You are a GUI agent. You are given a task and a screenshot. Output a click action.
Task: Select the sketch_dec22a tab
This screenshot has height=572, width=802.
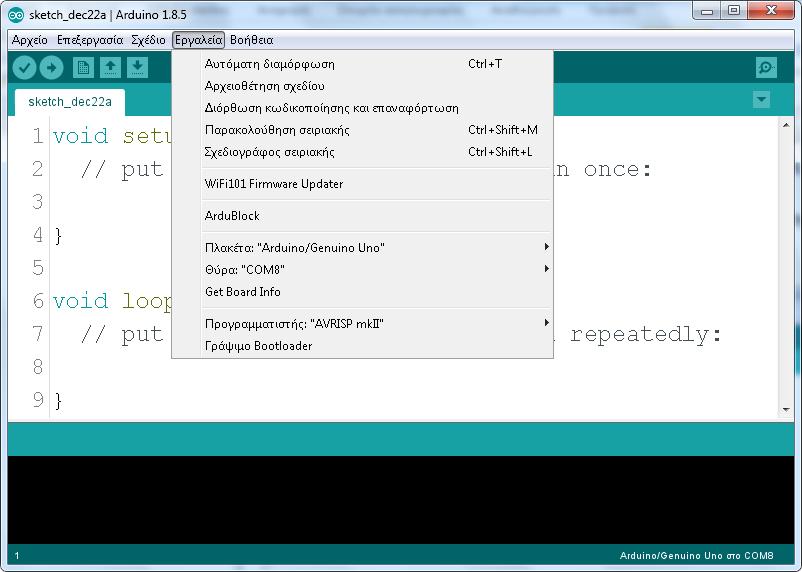pyautogui.click(x=70, y=102)
